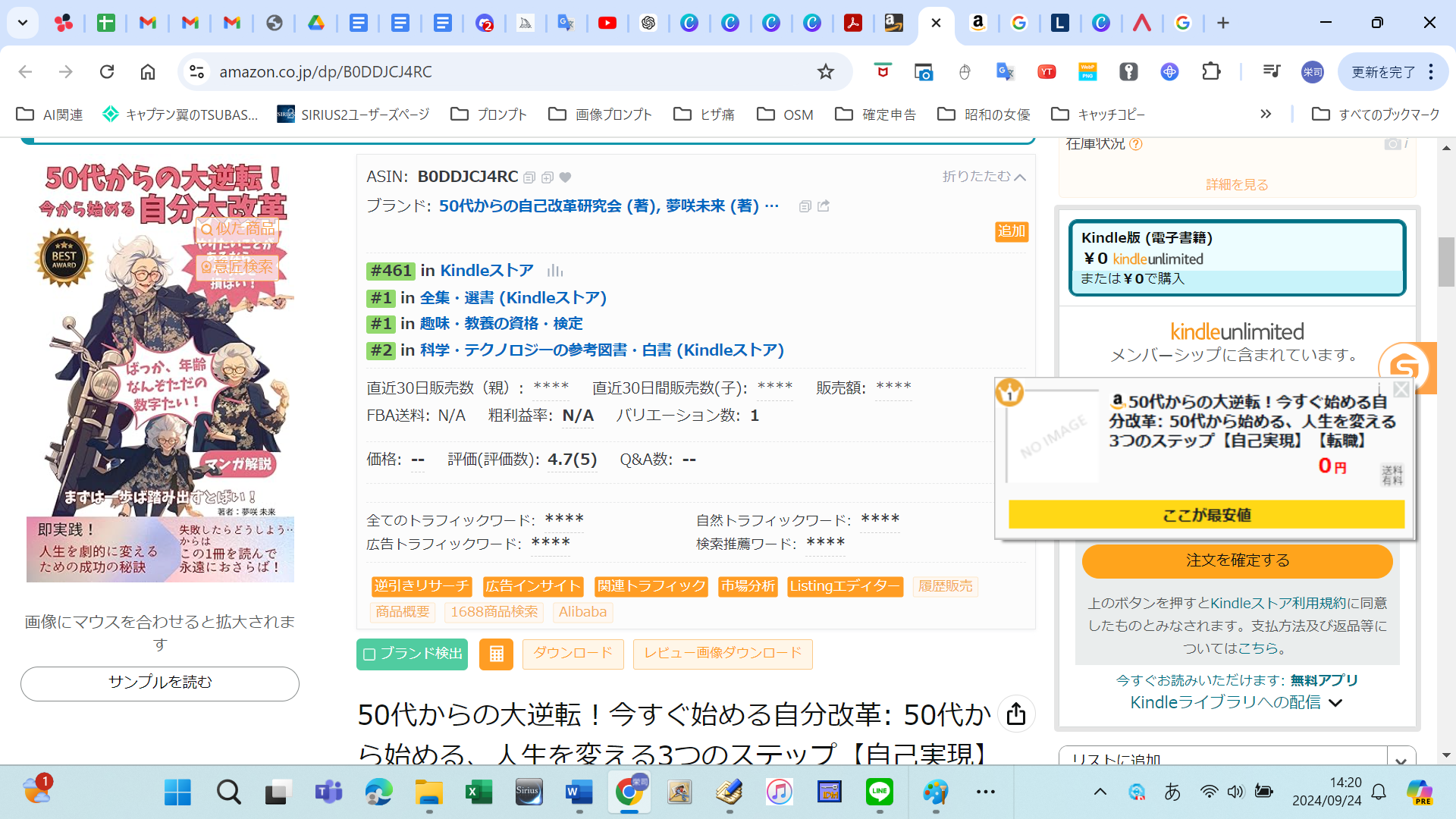The height and width of the screenshot is (819, 1456).
Task: Open the McAfee extension icon
Action: (883, 71)
